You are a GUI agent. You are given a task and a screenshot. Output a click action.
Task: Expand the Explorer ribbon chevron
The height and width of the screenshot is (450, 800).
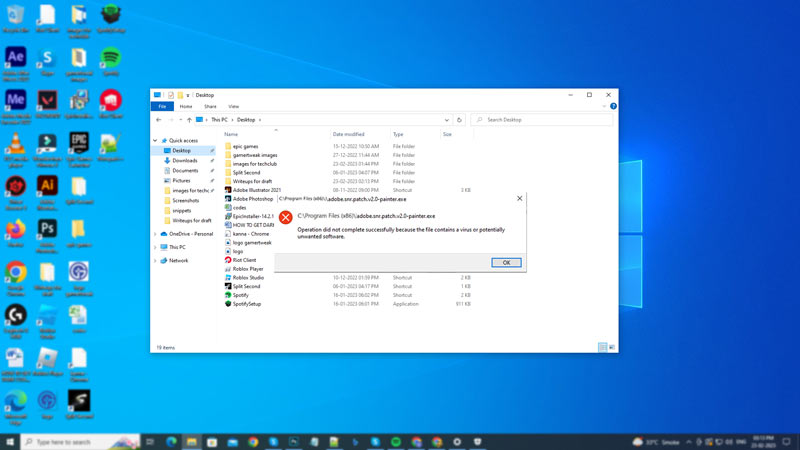[x=604, y=106]
